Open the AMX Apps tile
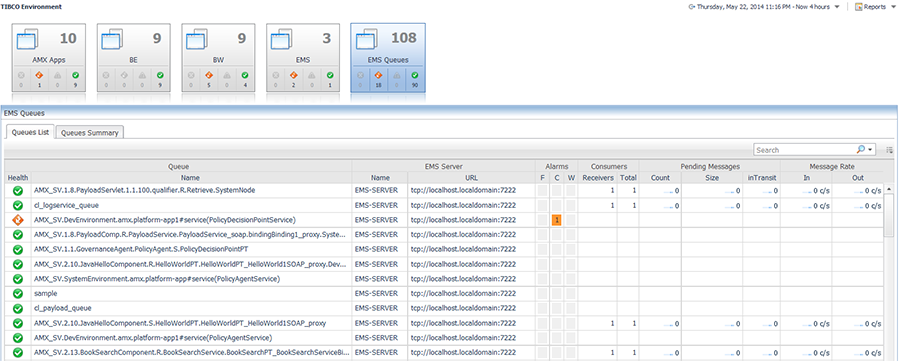This screenshot has width=900, height=361. [x=49, y=57]
